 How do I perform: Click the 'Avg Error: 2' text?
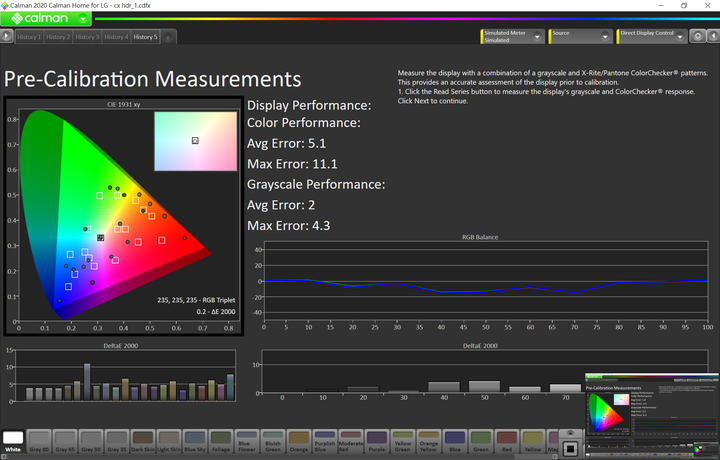coord(281,205)
